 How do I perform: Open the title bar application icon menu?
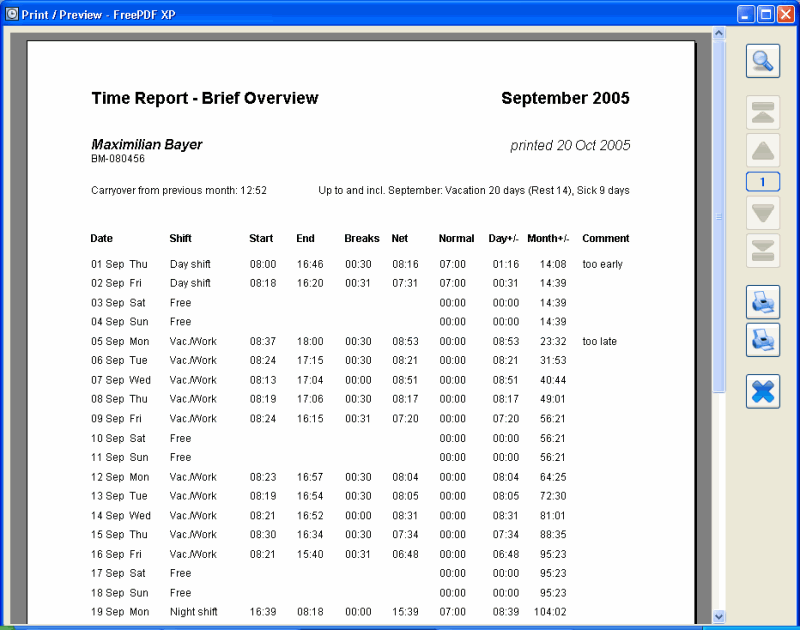click(11, 14)
